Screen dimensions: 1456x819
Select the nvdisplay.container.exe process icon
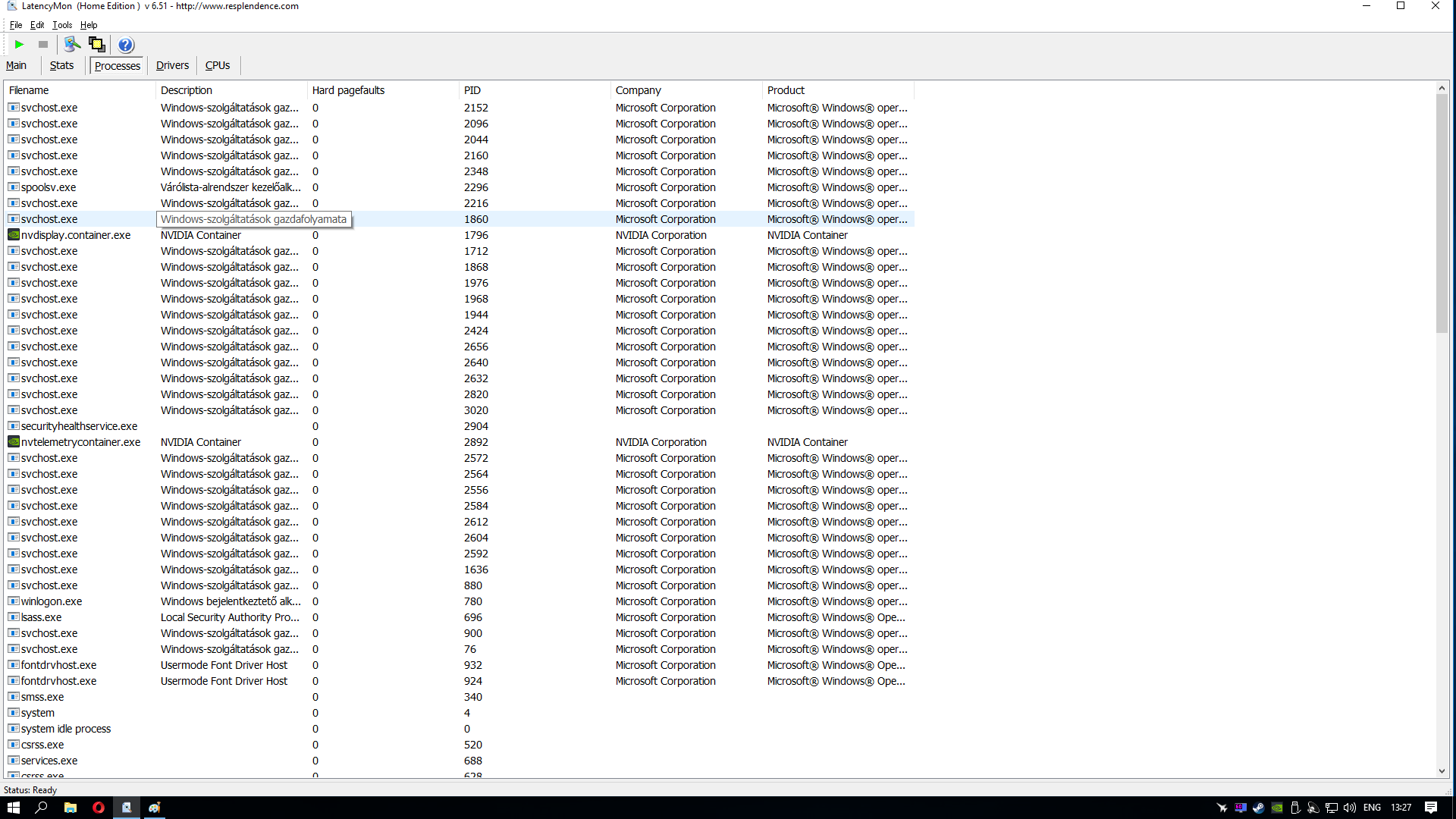tap(14, 235)
